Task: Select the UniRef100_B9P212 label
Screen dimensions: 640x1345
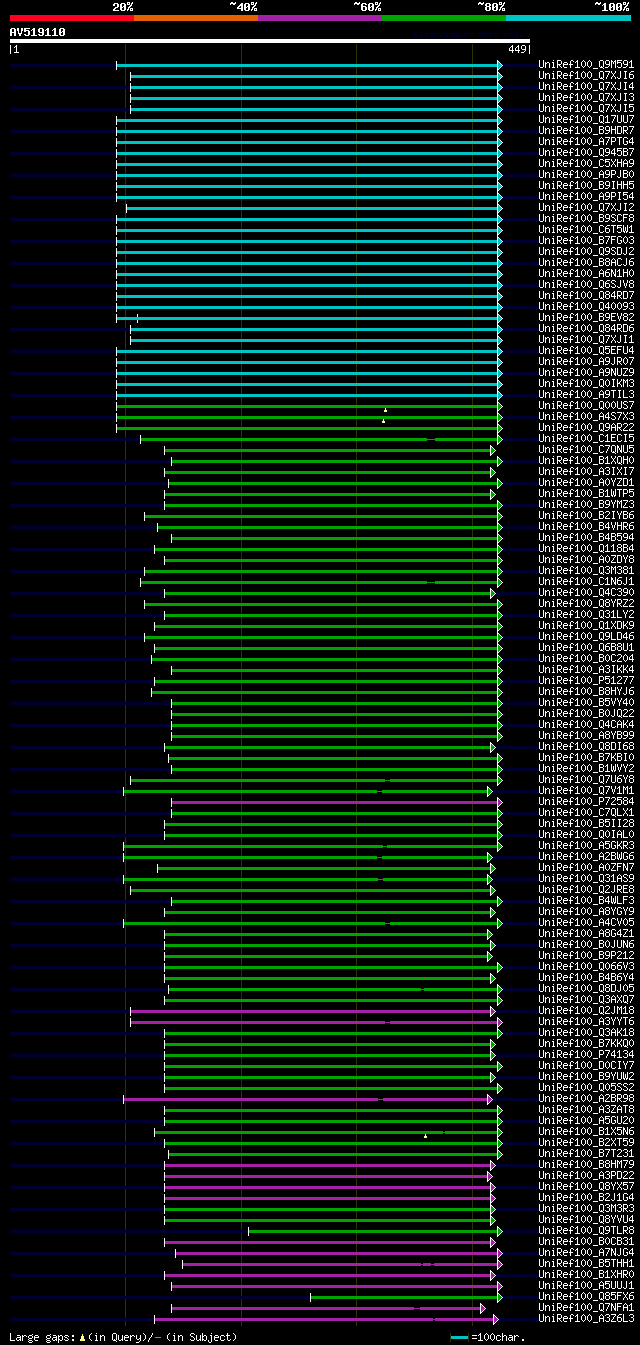Action: click(586, 956)
